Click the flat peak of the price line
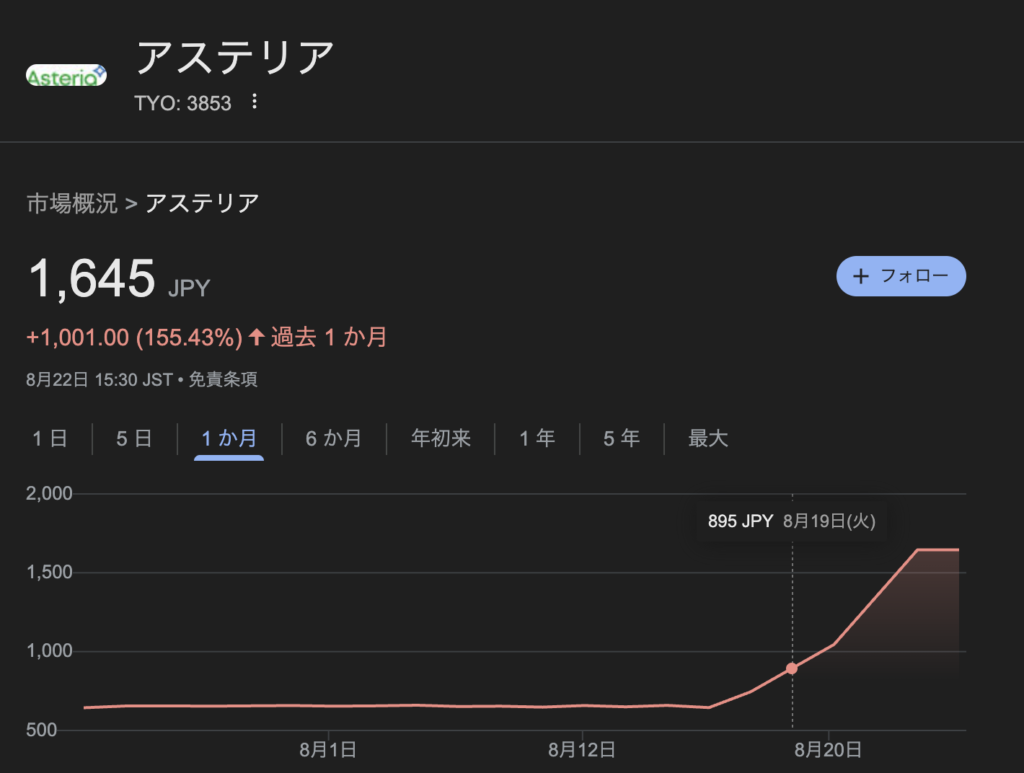This screenshot has width=1024, height=773. [x=938, y=550]
